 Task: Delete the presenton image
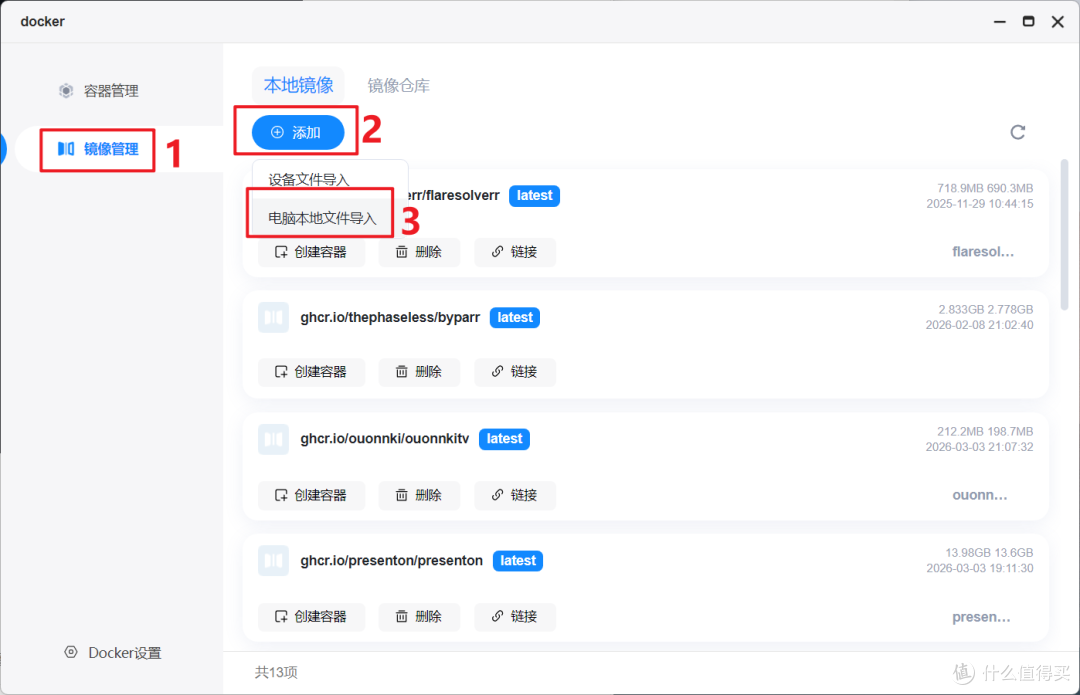tap(419, 616)
